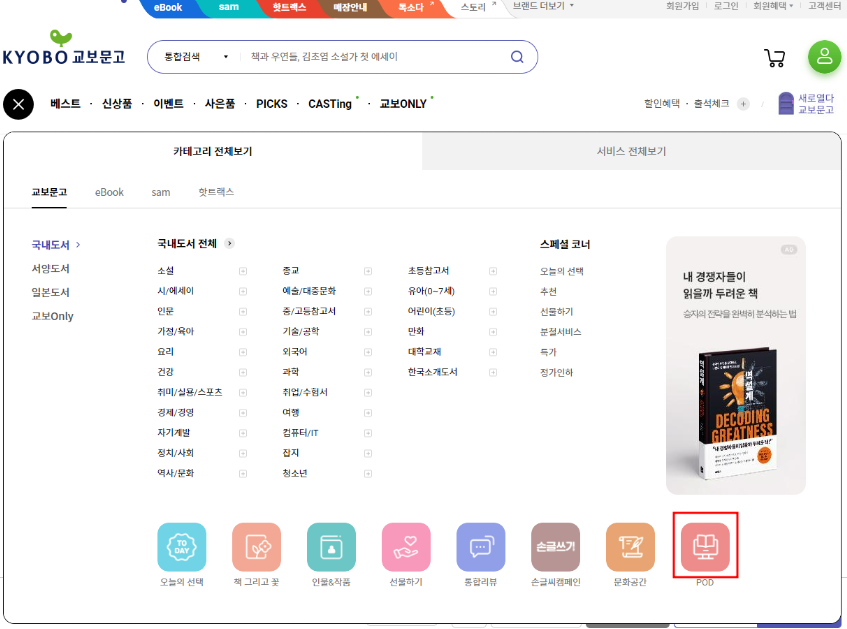Expand the 소설 category plus icon
This screenshot has width=847, height=629.
[x=243, y=271]
